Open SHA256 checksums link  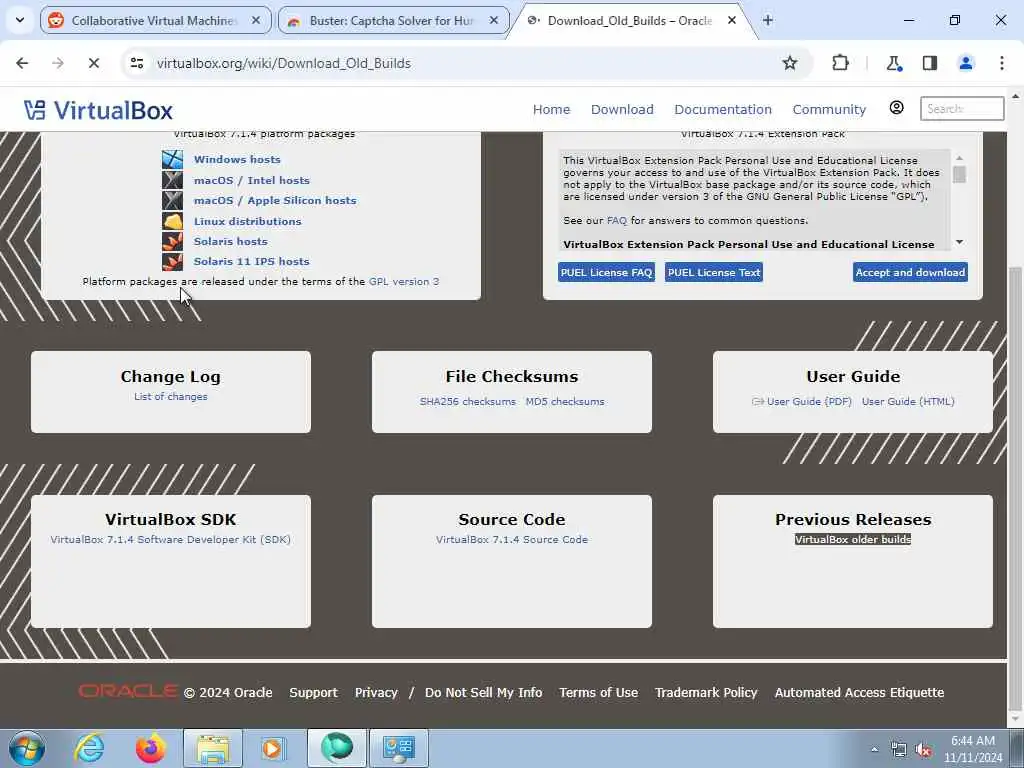coord(468,402)
